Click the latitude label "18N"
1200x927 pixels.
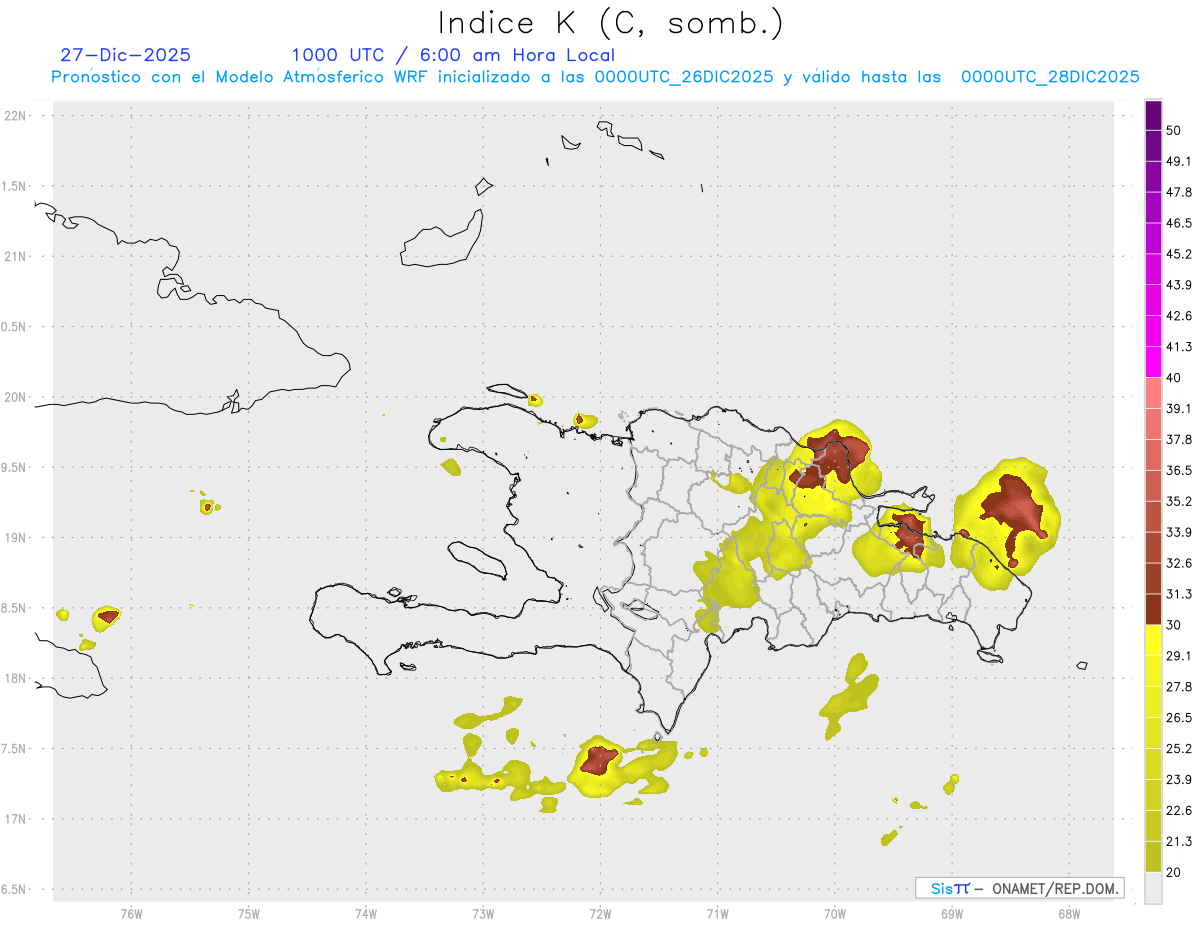[x=17, y=678]
